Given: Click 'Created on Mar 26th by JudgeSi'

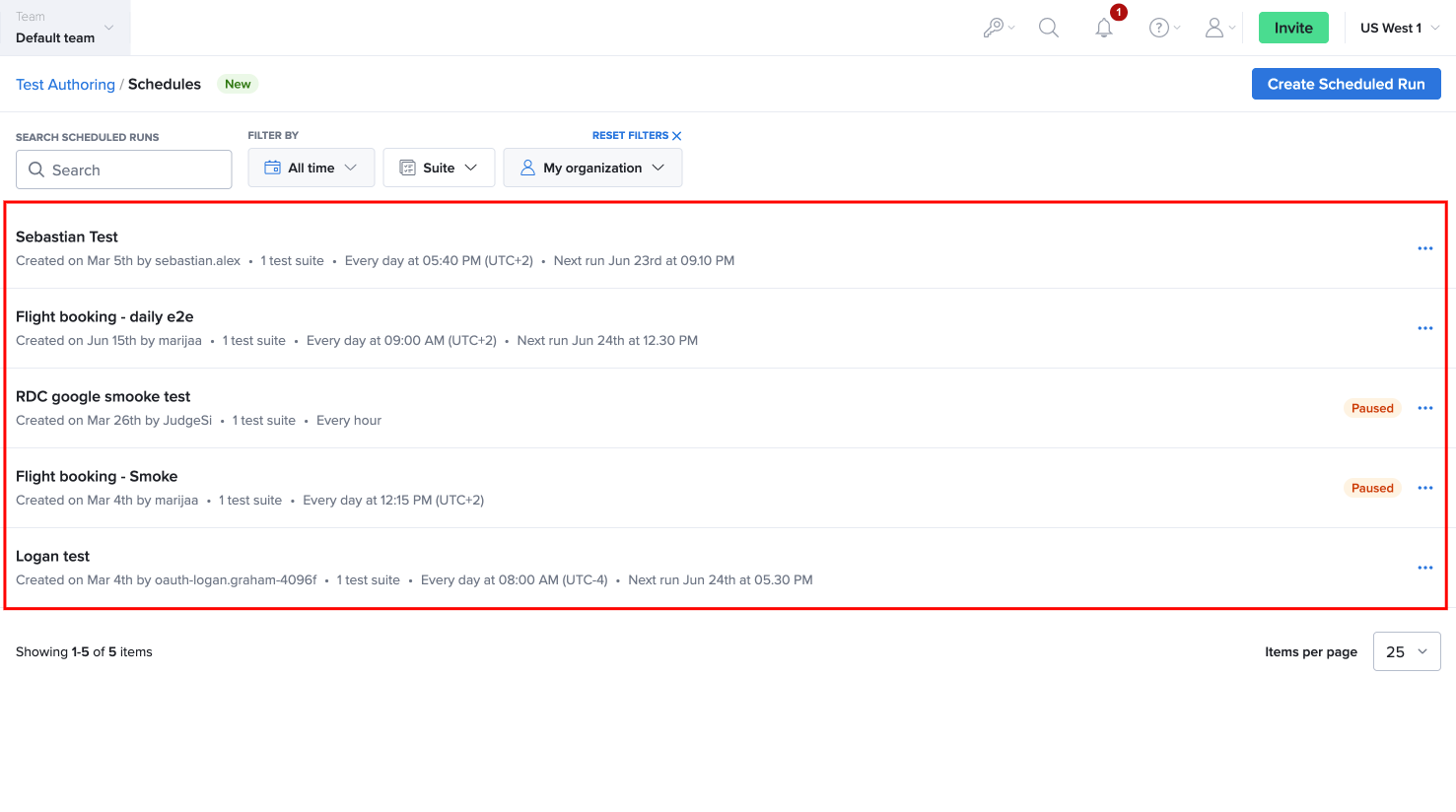Looking at the screenshot, I should [114, 421].
